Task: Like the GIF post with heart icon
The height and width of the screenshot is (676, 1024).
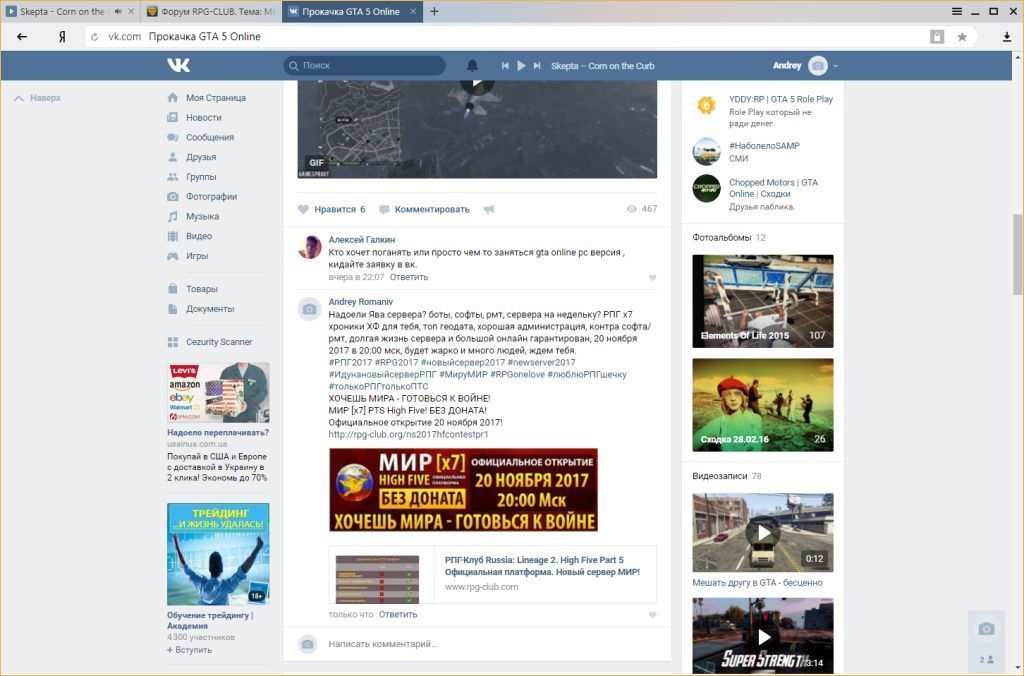Action: (x=304, y=209)
